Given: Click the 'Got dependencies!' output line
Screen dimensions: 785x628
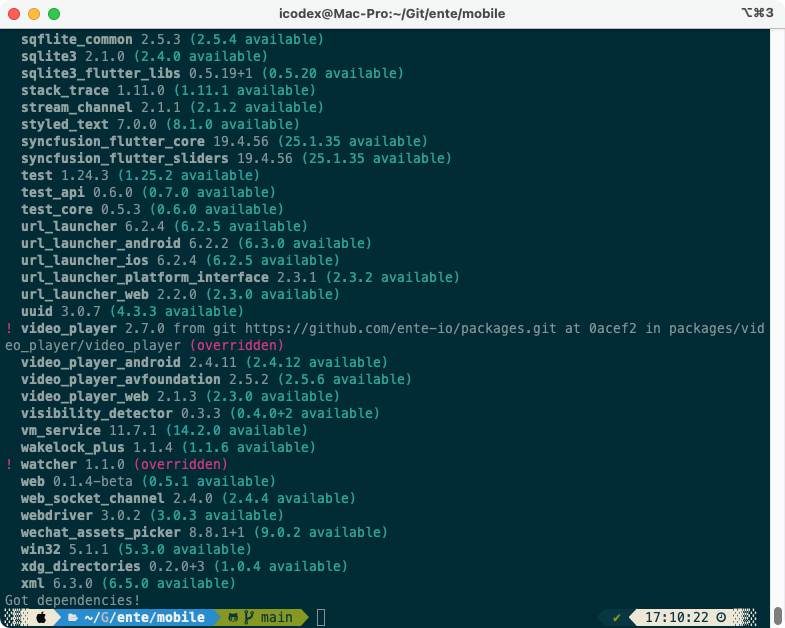Looking at the screenshot, I should click(68, 600).
